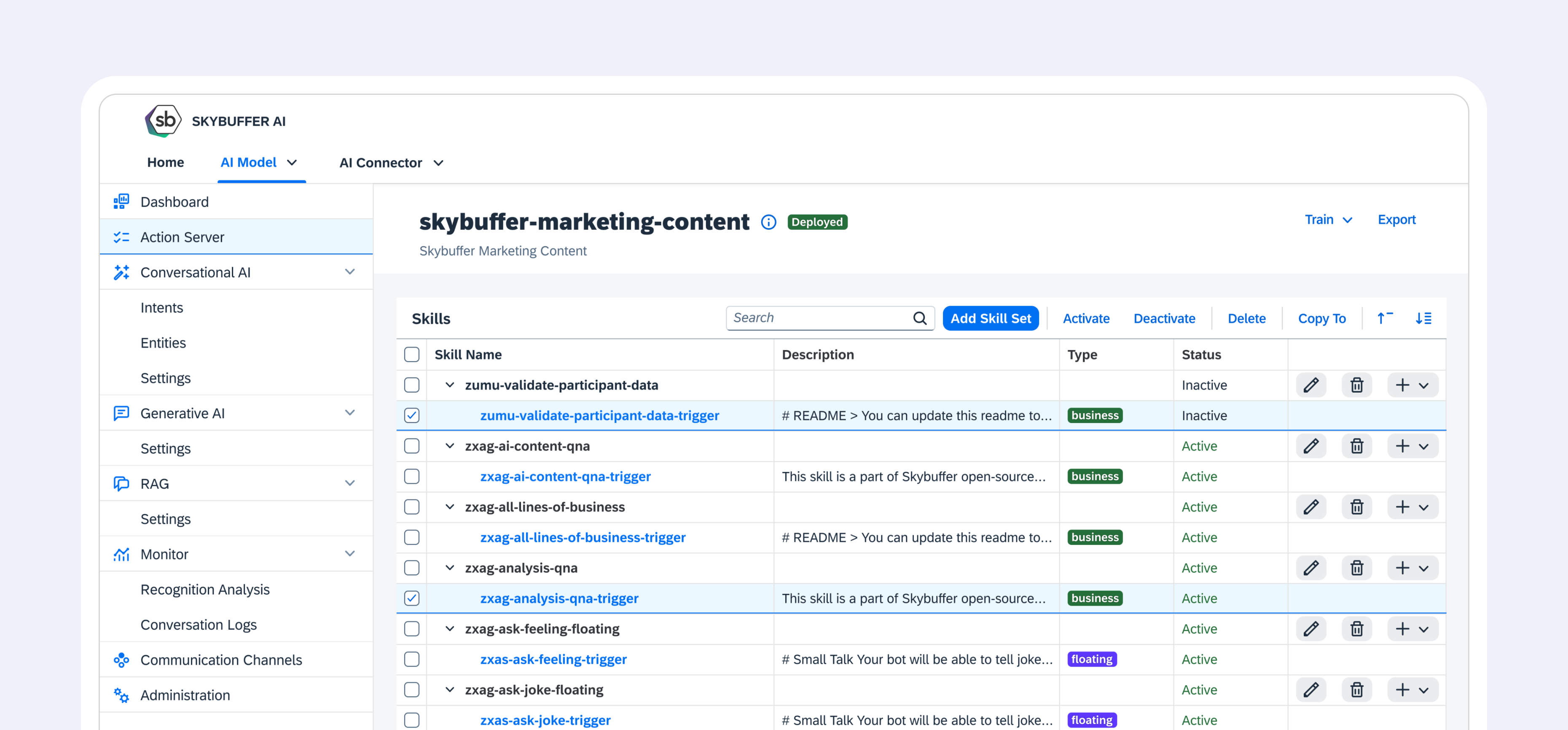Screen dimensions: 1568x730
Task: Check the zxag-all-lines-of-business-trigger checkbox
Action: pos(411,537)
